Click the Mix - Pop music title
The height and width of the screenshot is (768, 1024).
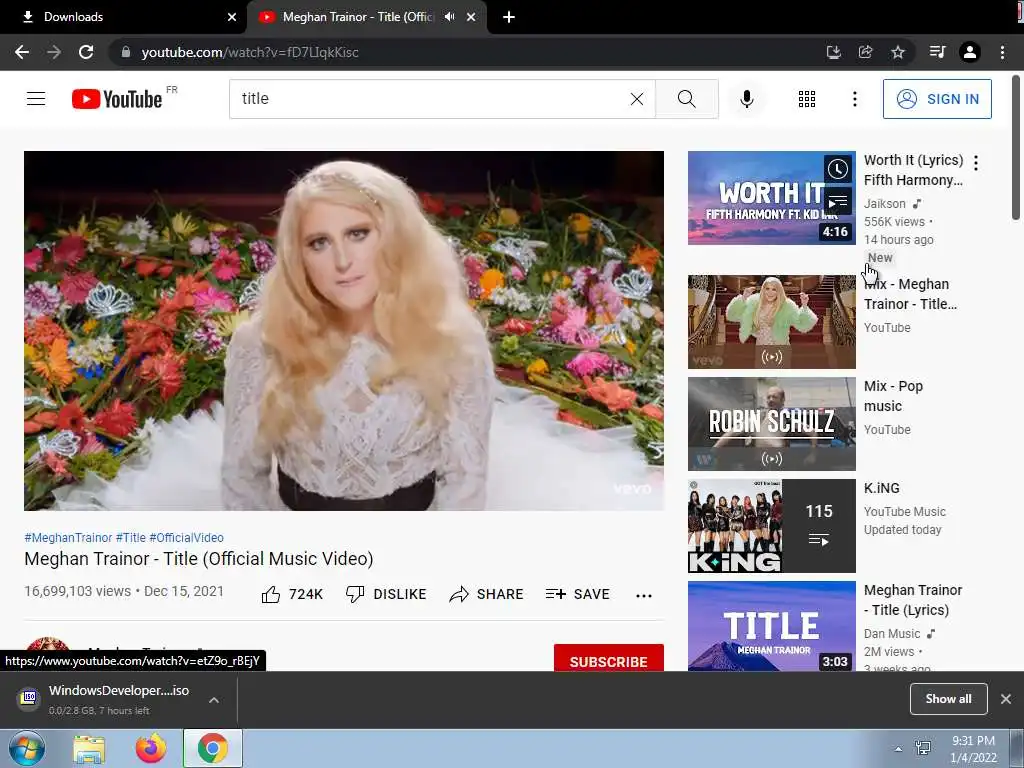(x=893, y=396)
